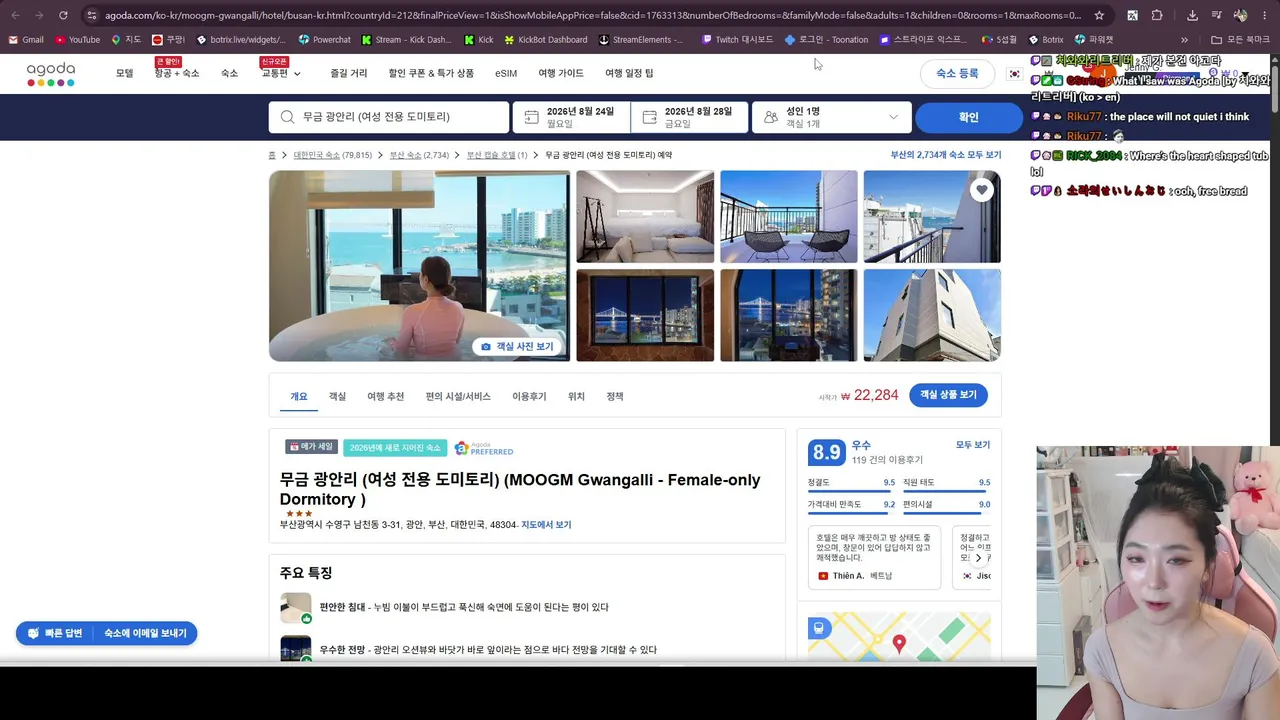Click the check-in calendar icon
Viewport: 1280px width, 720px height.
click(x=530, y=117)
